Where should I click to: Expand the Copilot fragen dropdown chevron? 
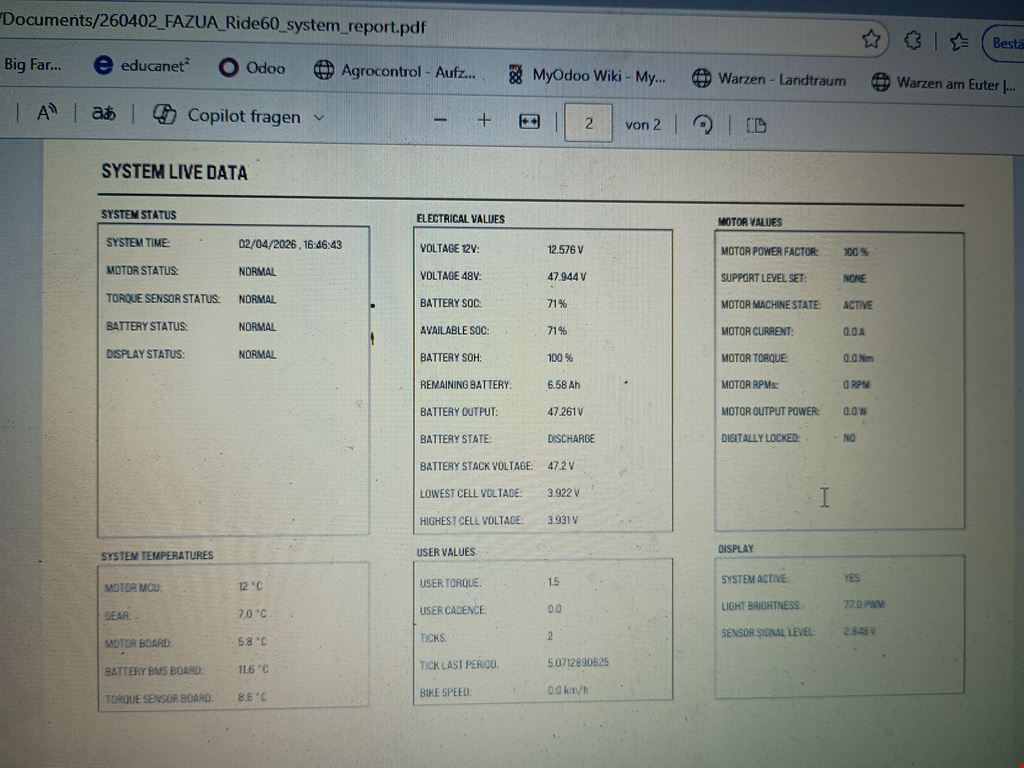click(x=319, y=117)
